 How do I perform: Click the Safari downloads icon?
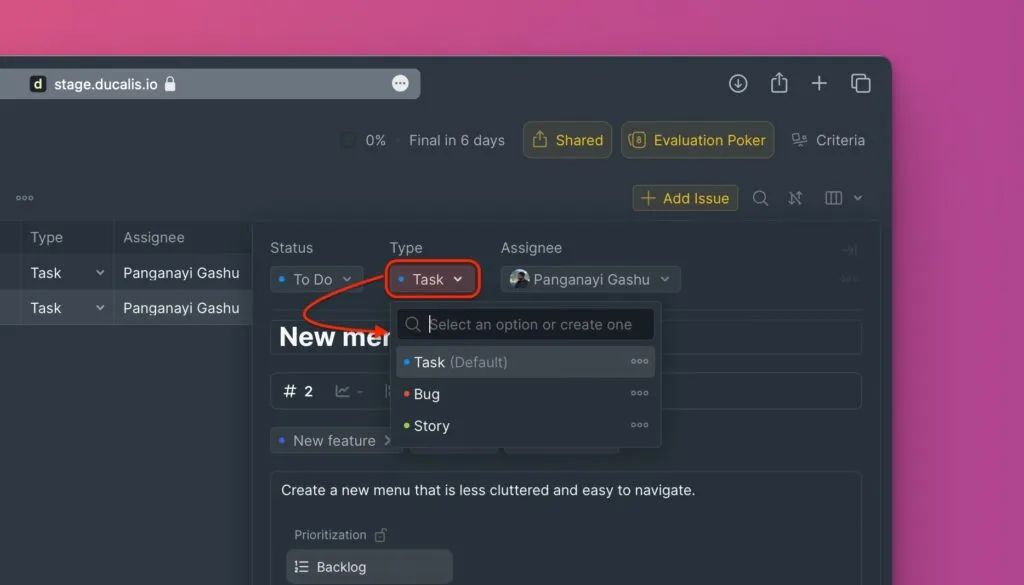click(x=738, y=84)
